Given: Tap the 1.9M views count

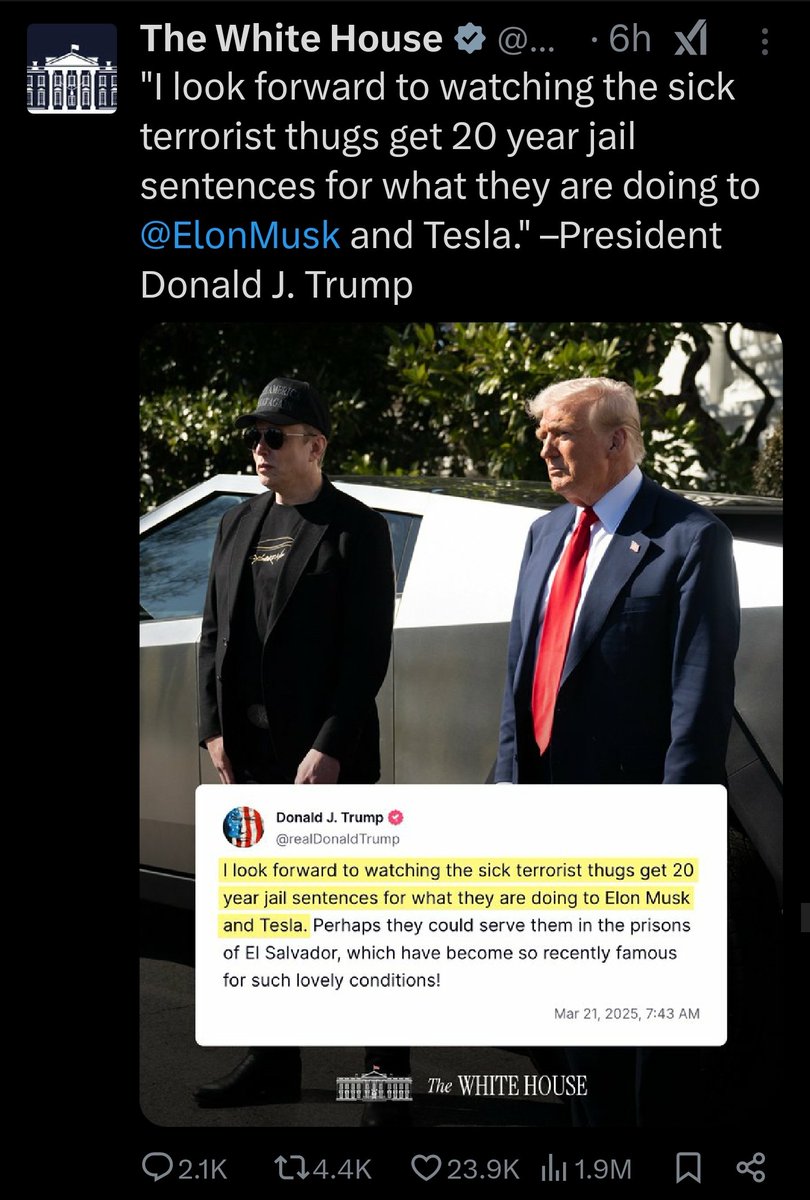Looking at the screenshot, I should click(605, 1168).
